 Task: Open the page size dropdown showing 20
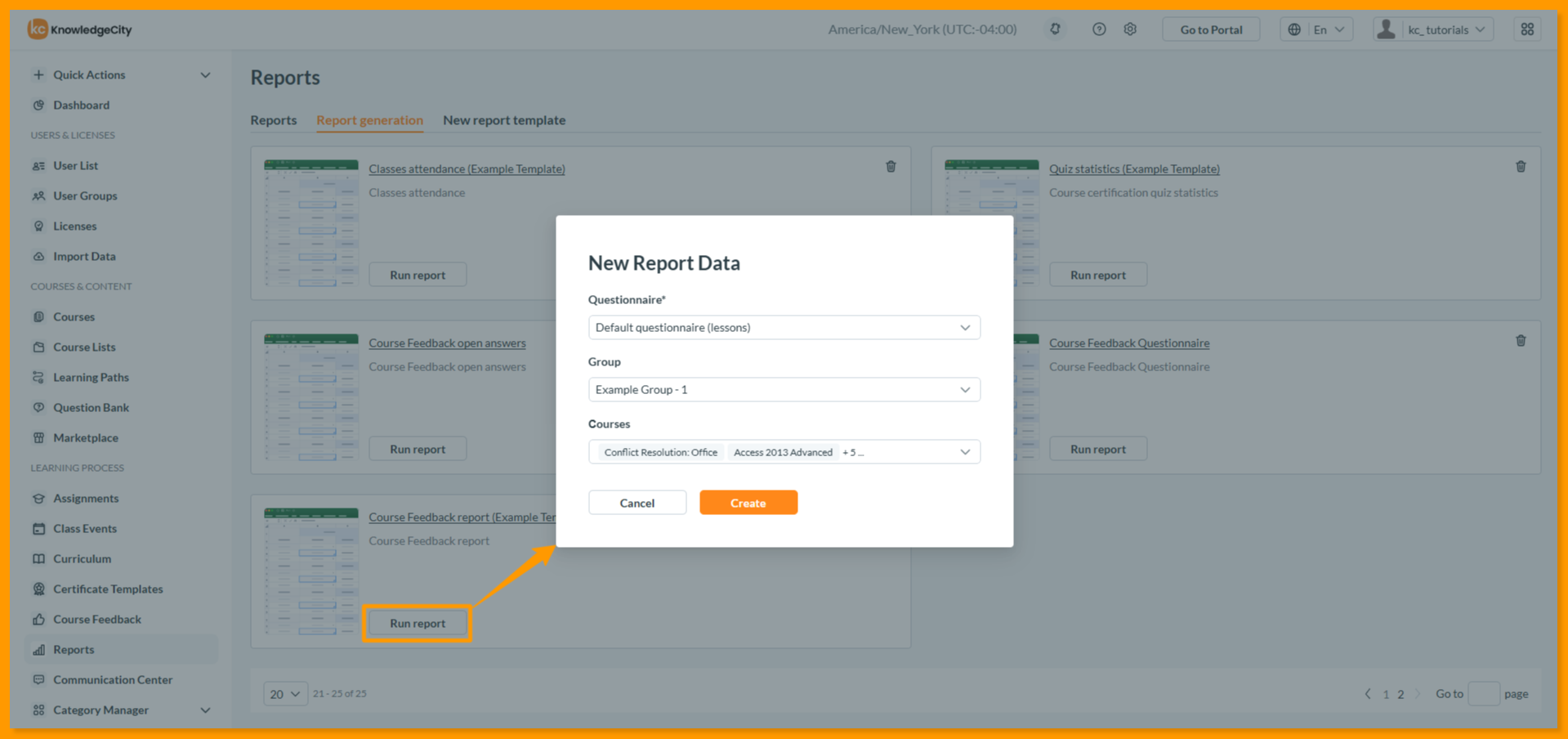[x=285, y=693]
